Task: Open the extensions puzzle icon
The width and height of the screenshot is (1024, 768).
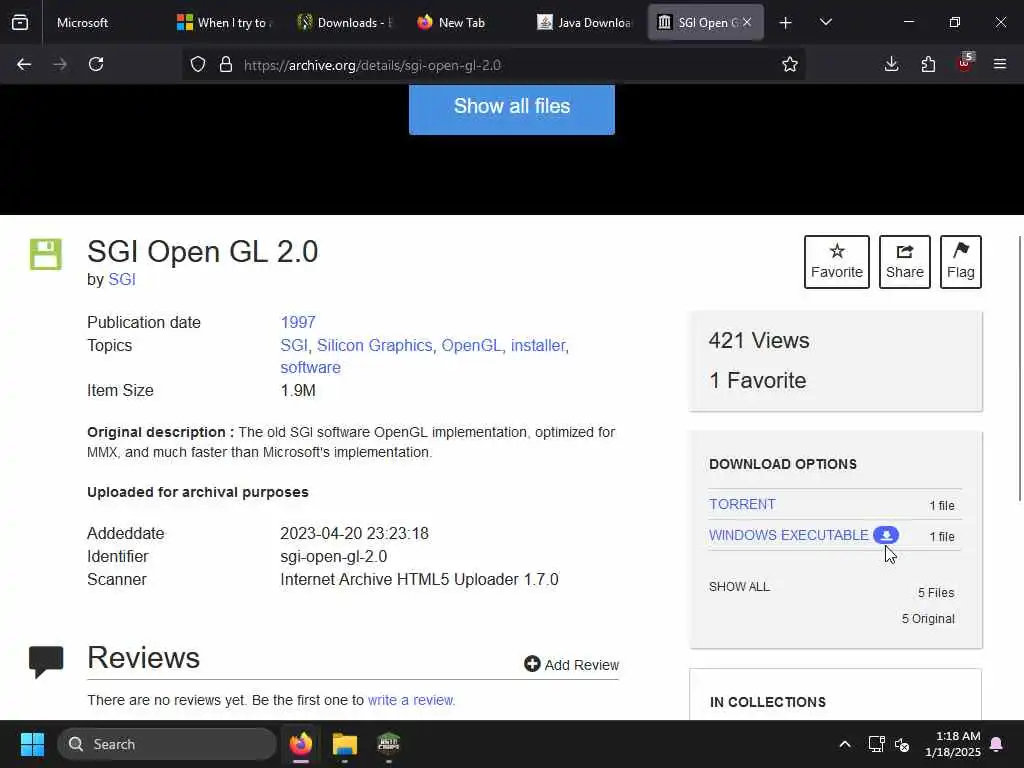Action: pos(928,65)
